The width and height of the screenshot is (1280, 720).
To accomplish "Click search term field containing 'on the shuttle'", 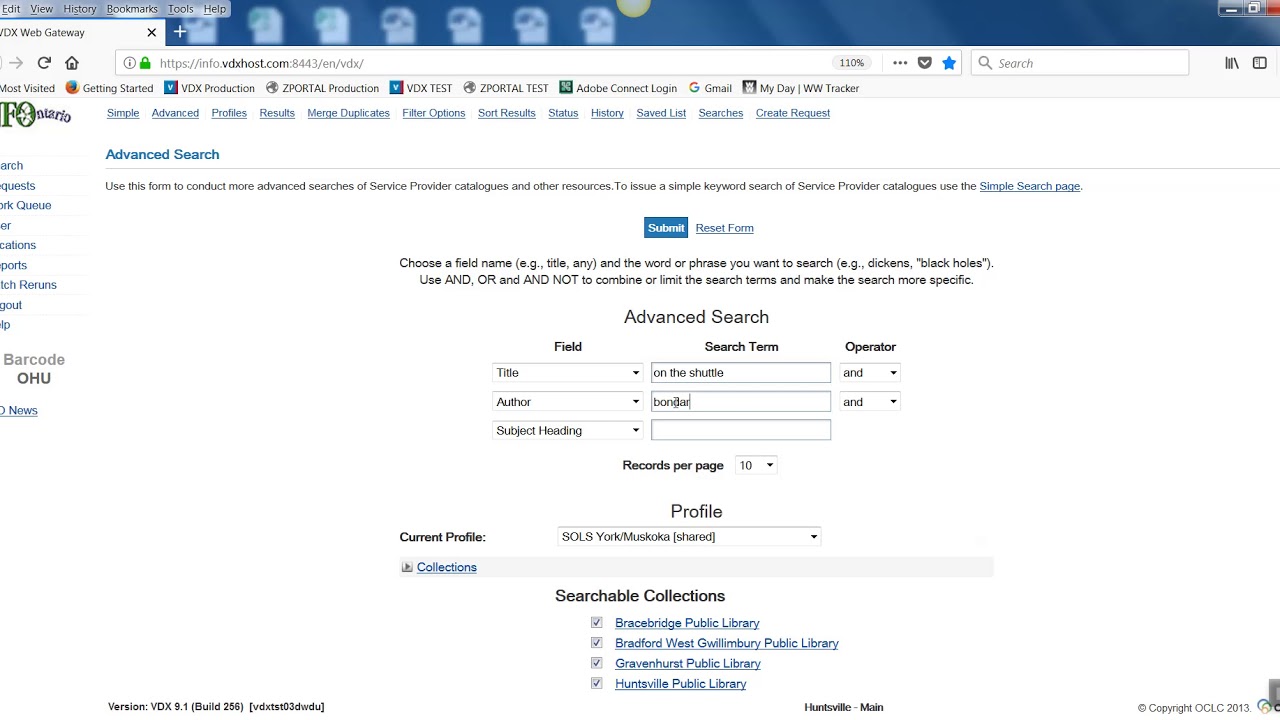I will (x=741, y=373).
